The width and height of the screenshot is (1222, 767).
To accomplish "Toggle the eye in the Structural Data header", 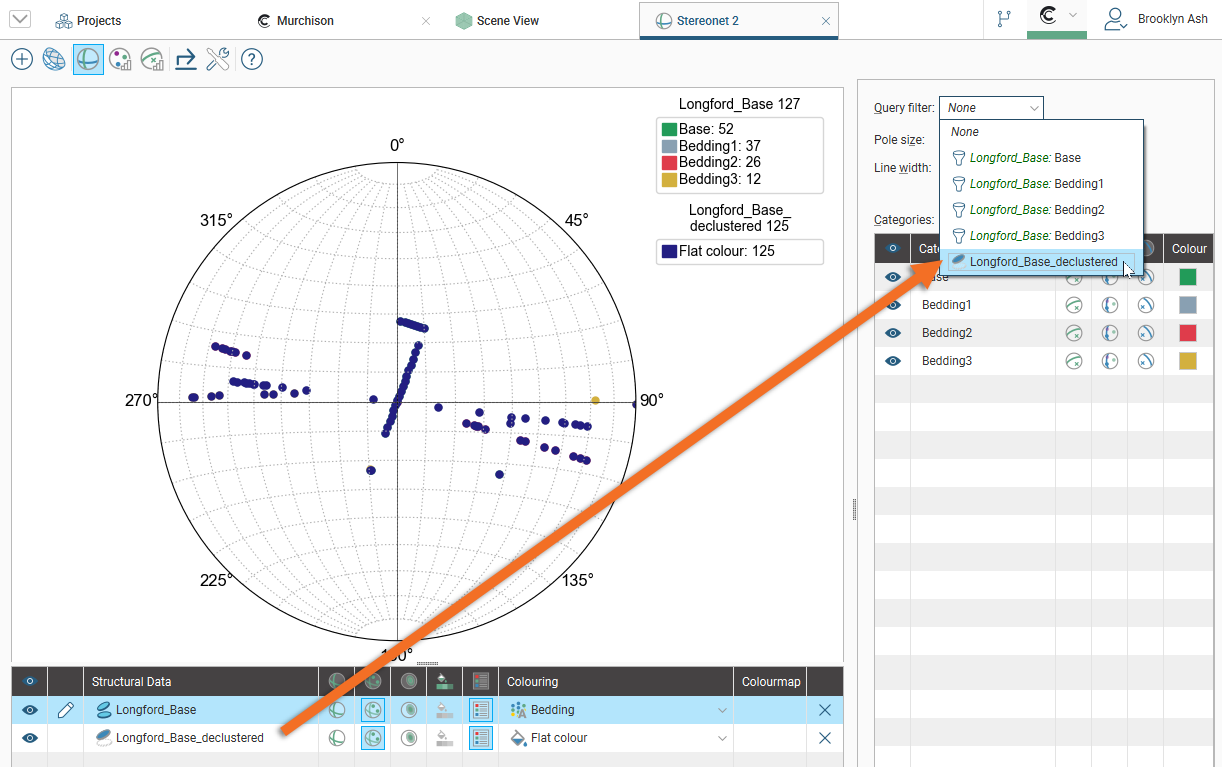I will pos(30,682).
